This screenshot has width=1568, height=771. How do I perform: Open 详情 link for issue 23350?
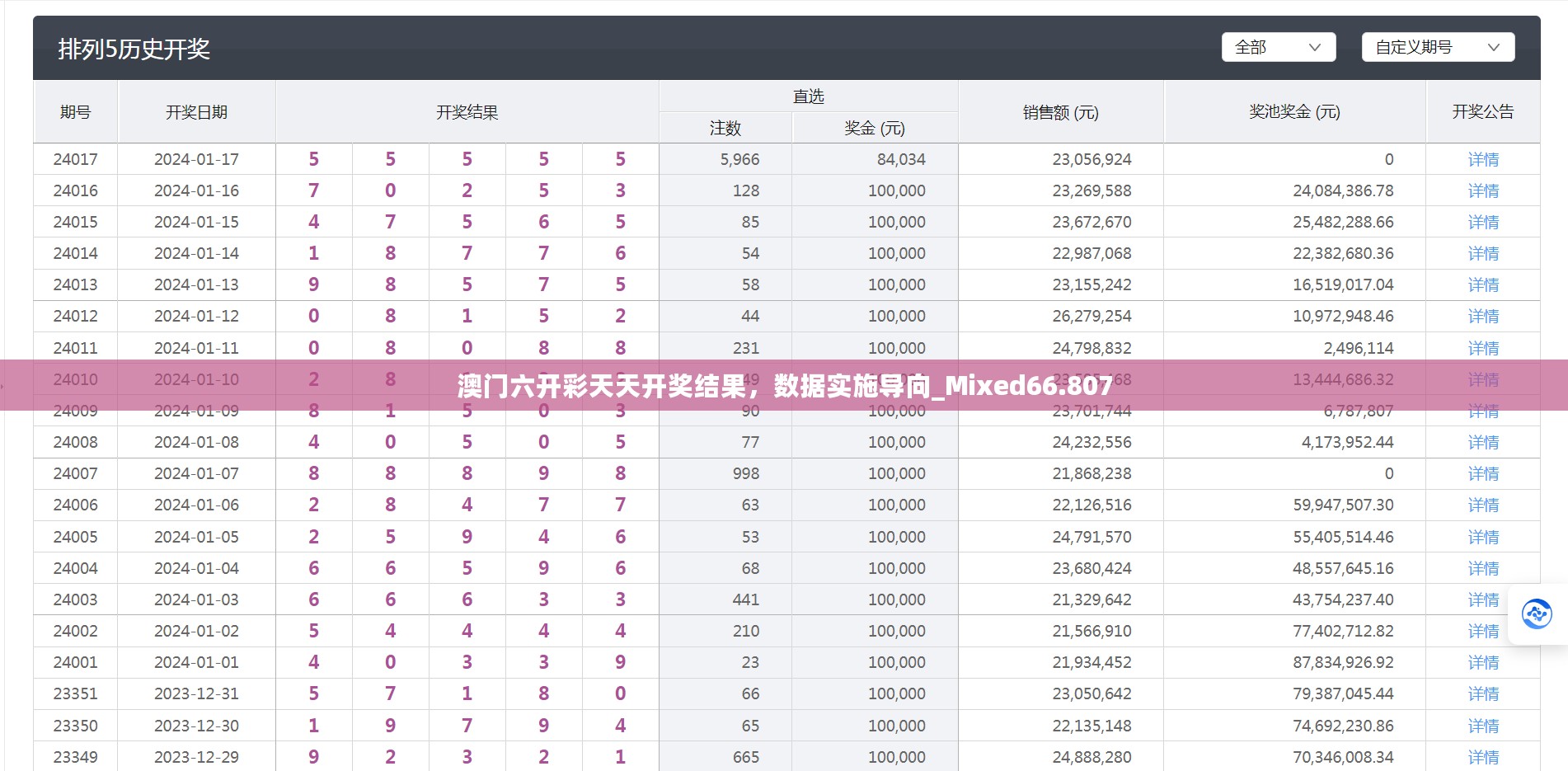[x=1483, y=726]
